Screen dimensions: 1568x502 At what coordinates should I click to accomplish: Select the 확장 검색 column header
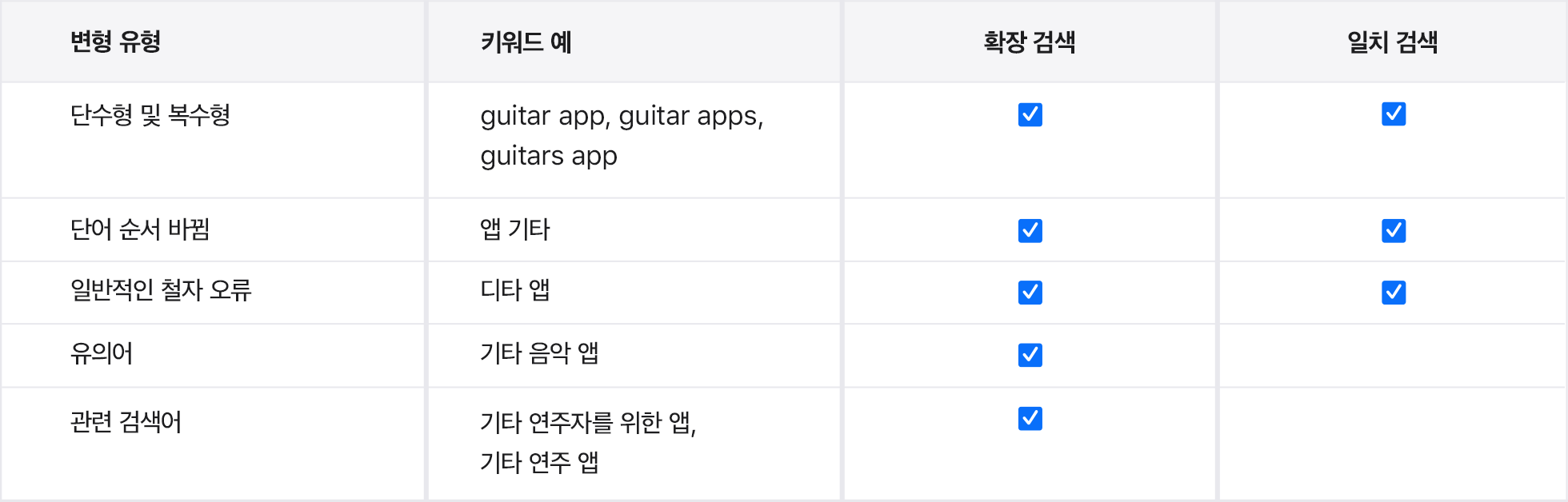pyautogui.click(x=1030, y=42)
